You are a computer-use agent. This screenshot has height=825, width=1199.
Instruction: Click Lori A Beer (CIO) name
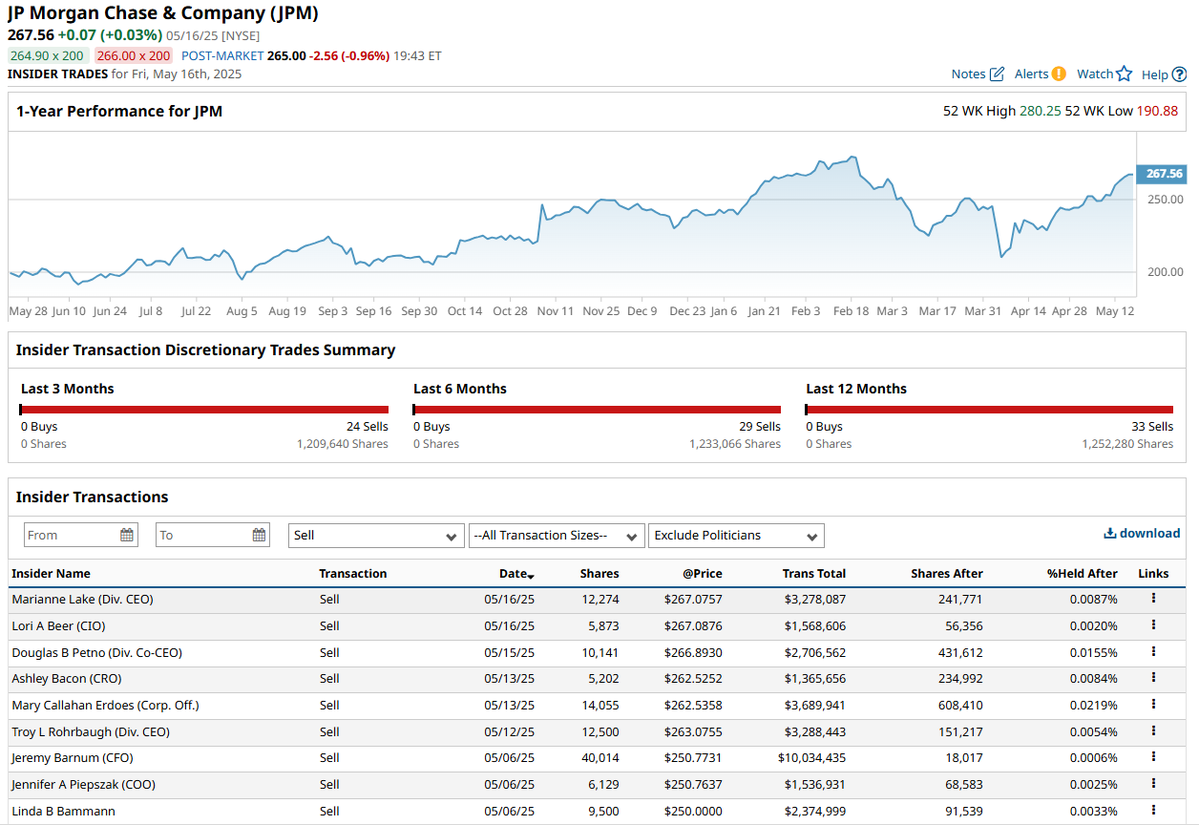coord(59,626)
